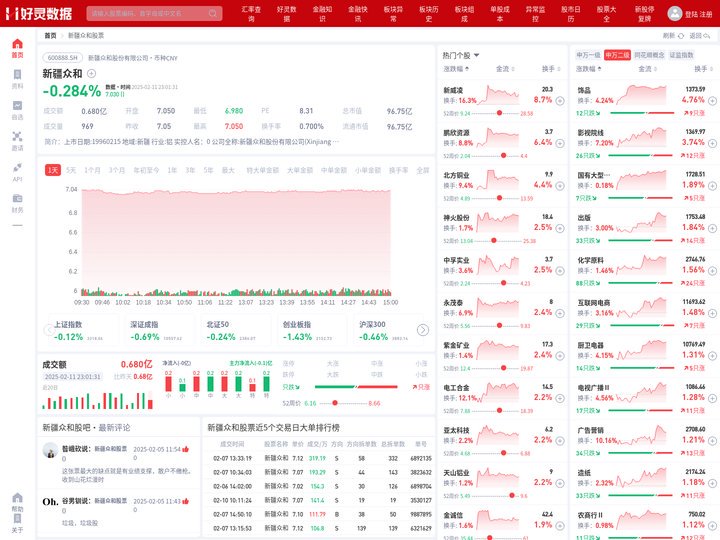Sort hot stocks by 金流
Image resolution: width=720 pixels, height=540 pixels.
tap(505, 69)
